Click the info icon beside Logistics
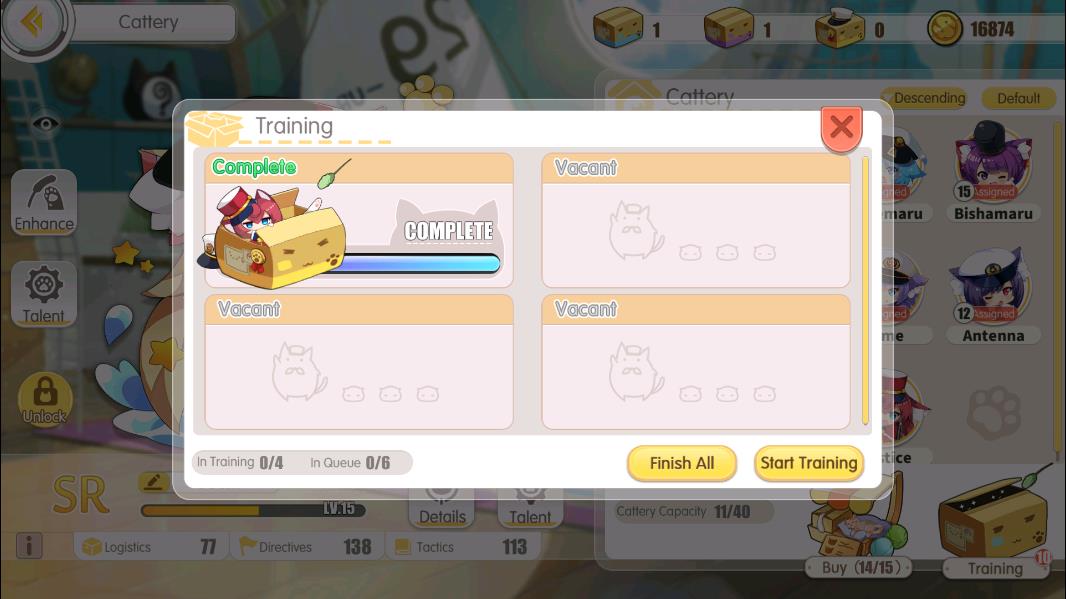The image size is (1066, 599). coord(29,545)
